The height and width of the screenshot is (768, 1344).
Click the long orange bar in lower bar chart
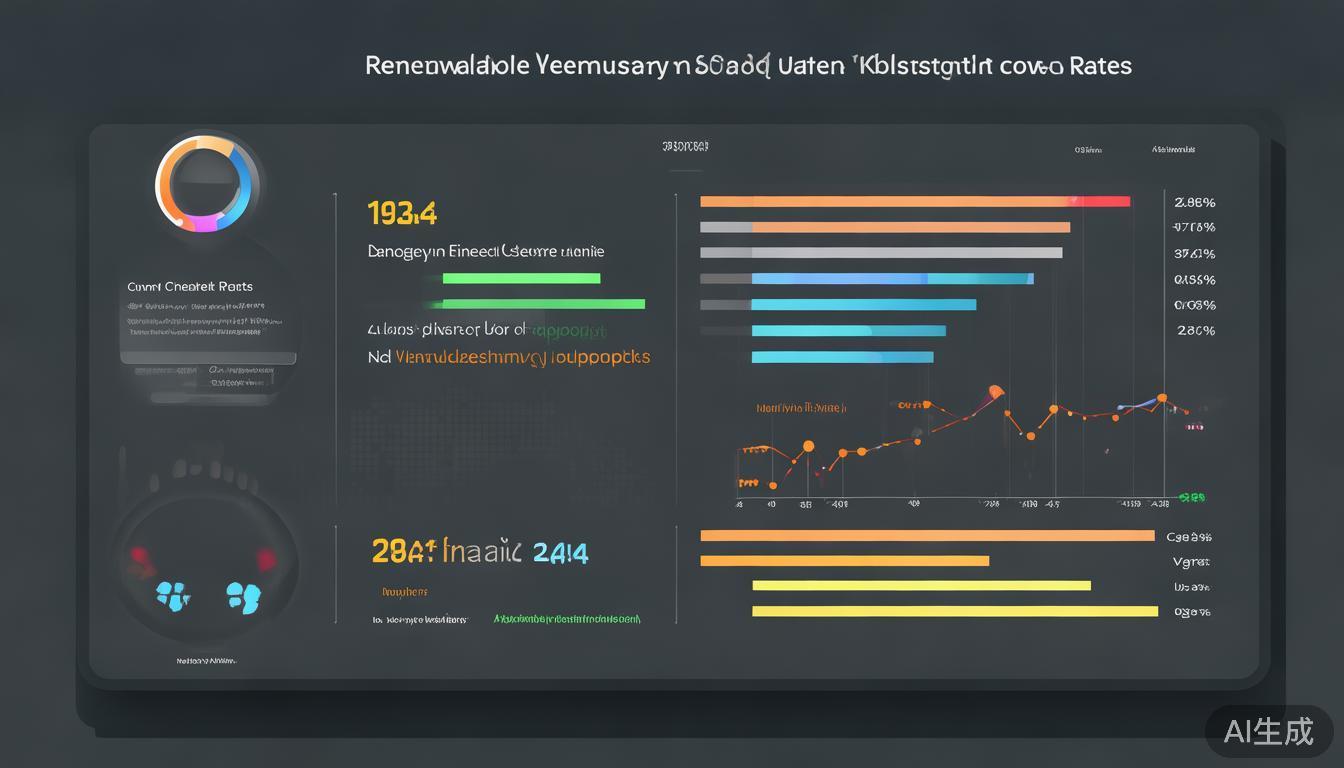point(927,536)
